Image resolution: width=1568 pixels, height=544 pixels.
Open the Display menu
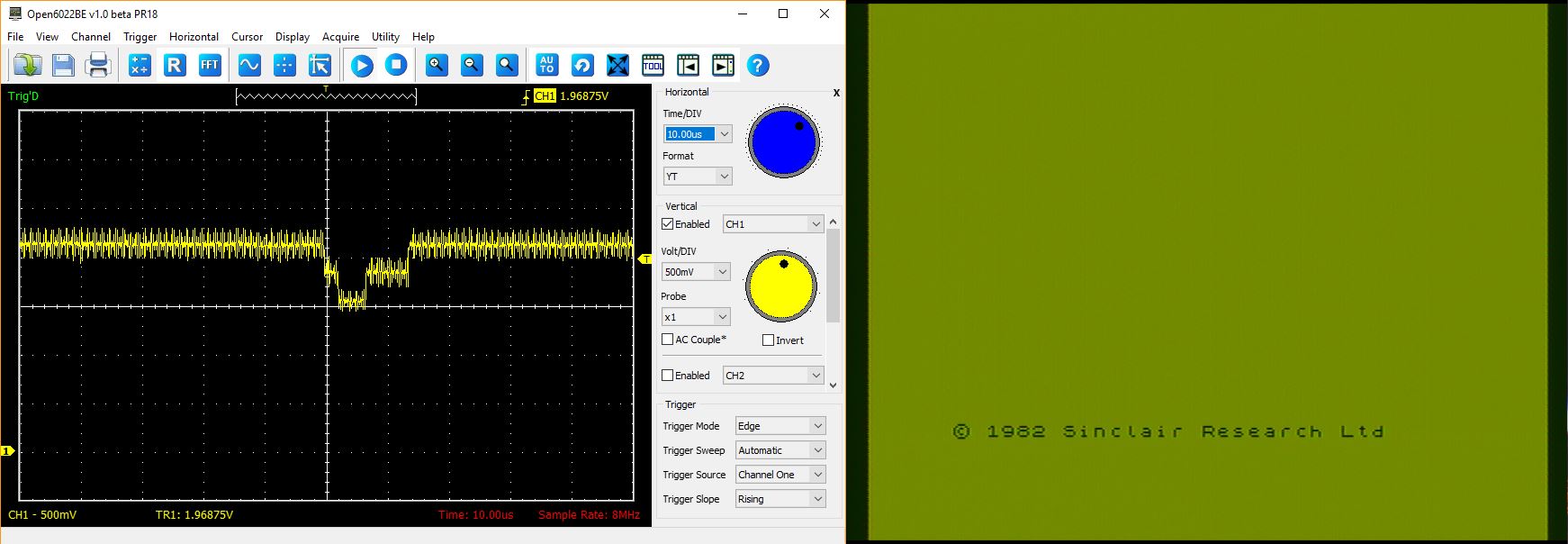pos(293,37)
